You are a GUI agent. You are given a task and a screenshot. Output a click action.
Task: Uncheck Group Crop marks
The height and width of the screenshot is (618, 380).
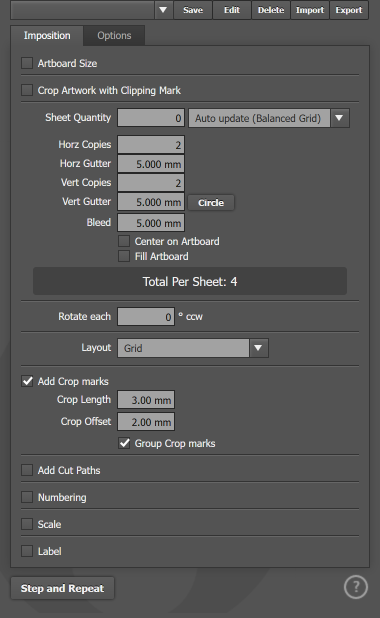[x=124, y=443]
